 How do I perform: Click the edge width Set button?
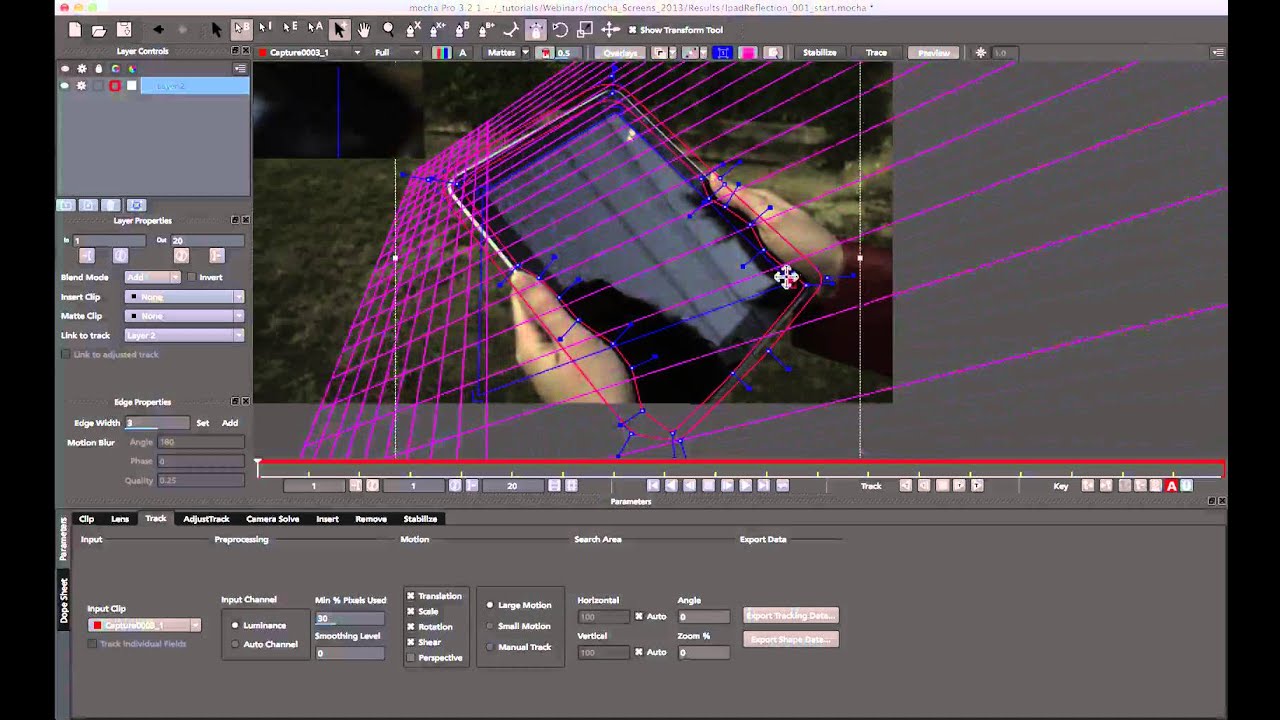(203, 423)
